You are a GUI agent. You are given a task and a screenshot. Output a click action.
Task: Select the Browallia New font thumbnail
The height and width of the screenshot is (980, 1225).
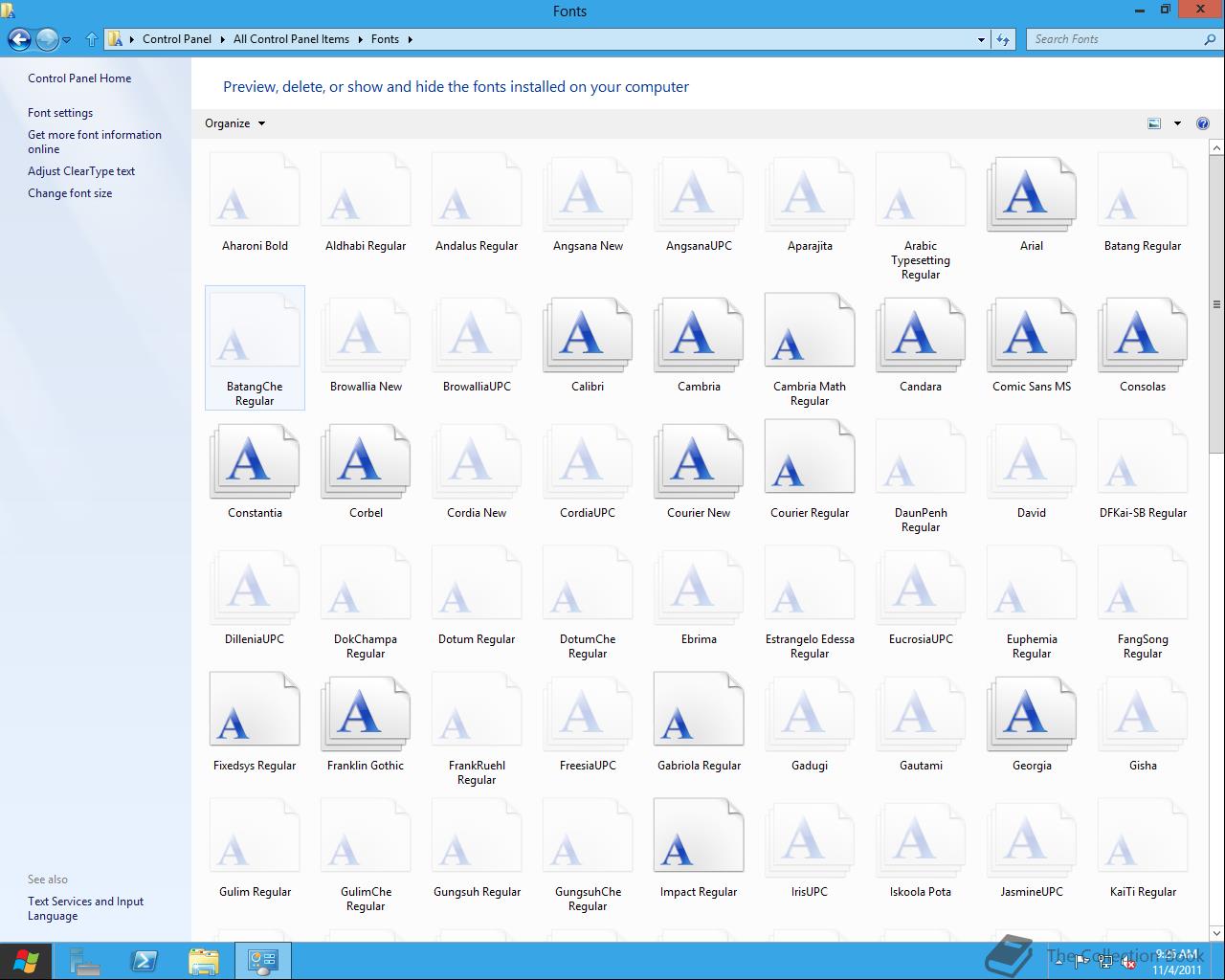366,336
